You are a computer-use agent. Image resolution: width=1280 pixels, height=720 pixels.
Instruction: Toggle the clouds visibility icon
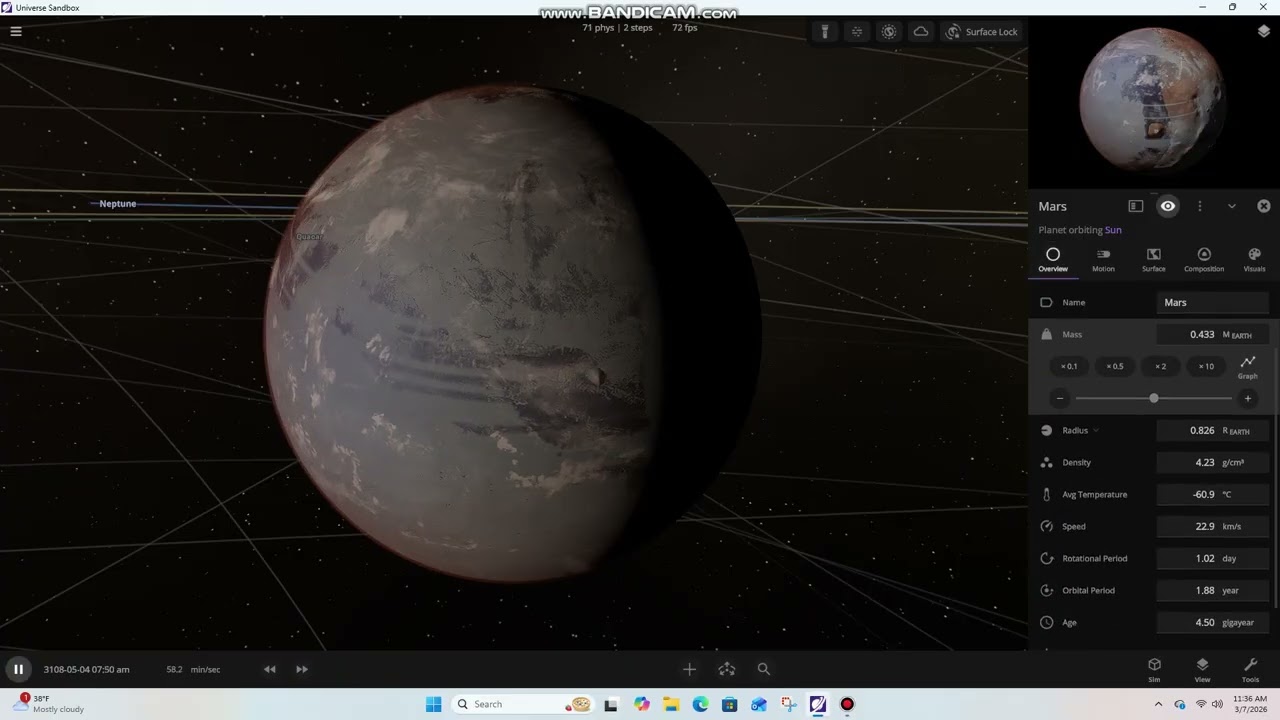[x=921, y=32]
